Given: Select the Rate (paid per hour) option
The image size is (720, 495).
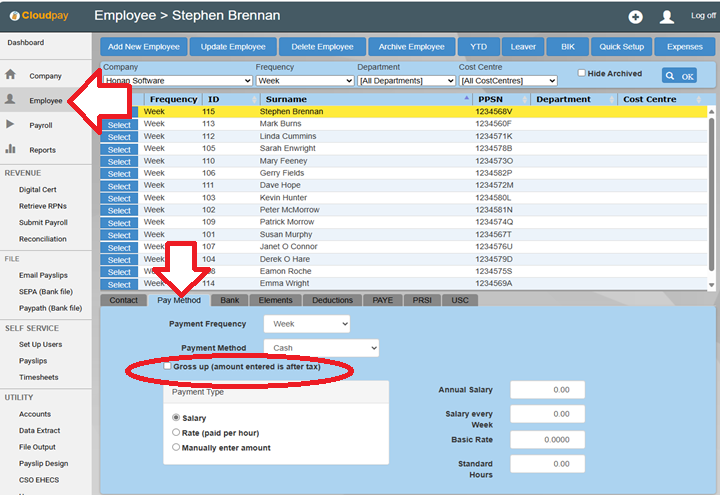Looking at the screenshot, I should (x=177, y=432).
